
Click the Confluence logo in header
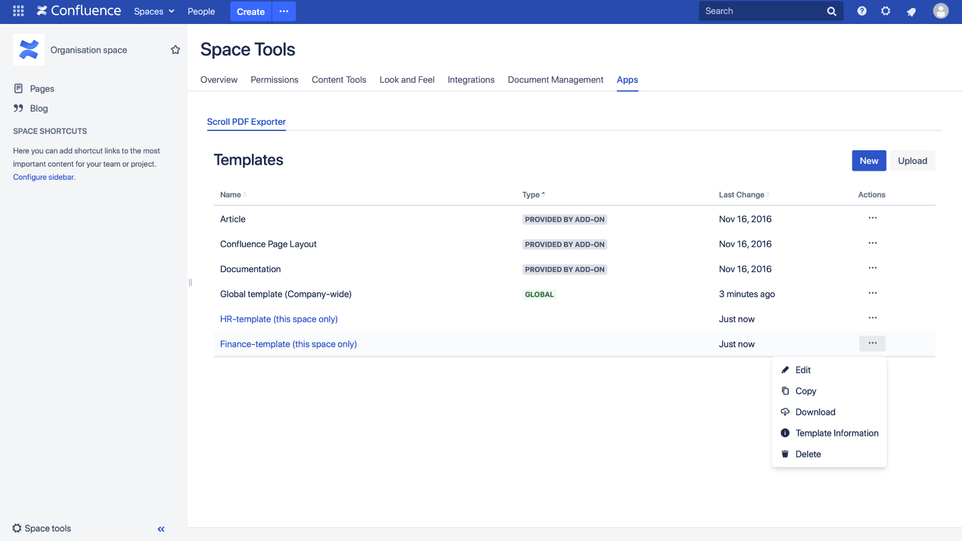point(79,11)
